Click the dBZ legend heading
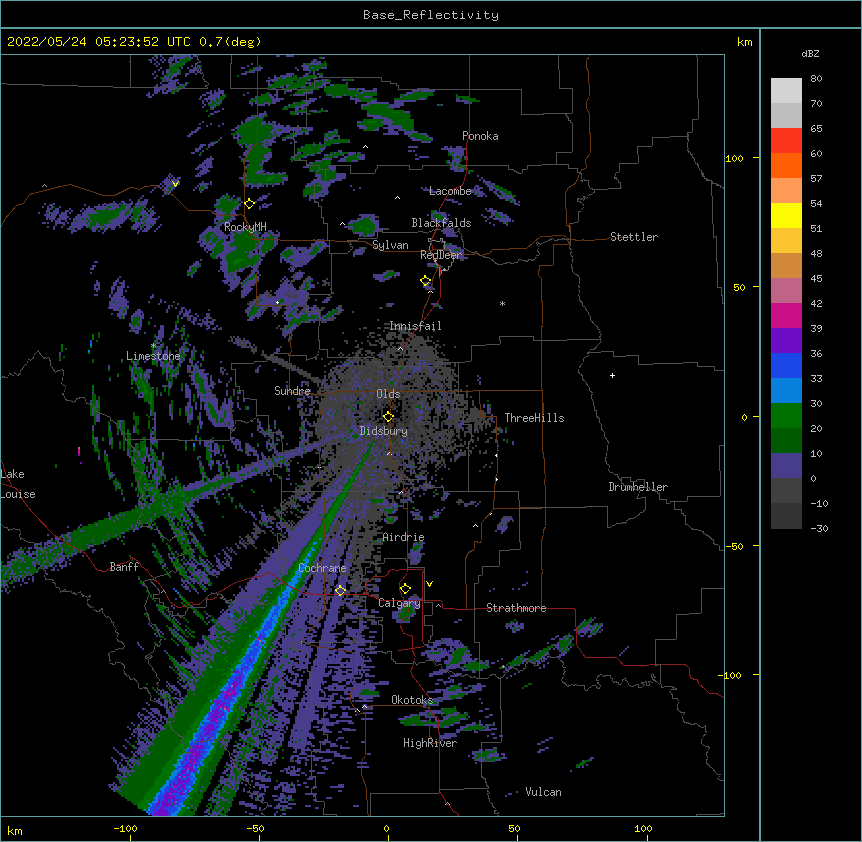Viewport: 862px width, 842px height. (810, 53)
